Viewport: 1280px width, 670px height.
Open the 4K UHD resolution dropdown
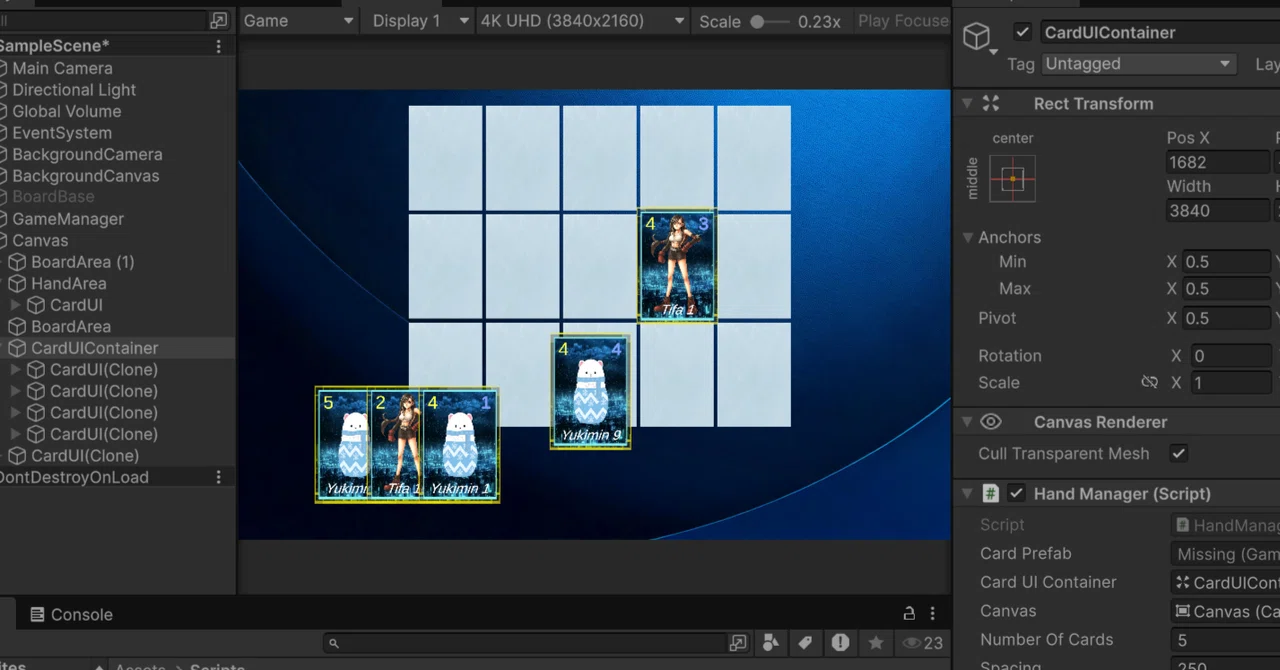click(583, 20)
